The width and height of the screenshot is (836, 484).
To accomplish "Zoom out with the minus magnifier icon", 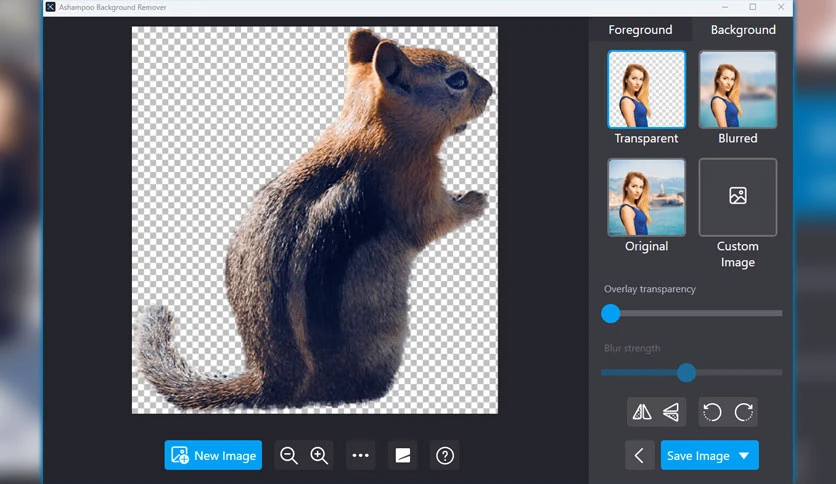I will tap(289, 455).
